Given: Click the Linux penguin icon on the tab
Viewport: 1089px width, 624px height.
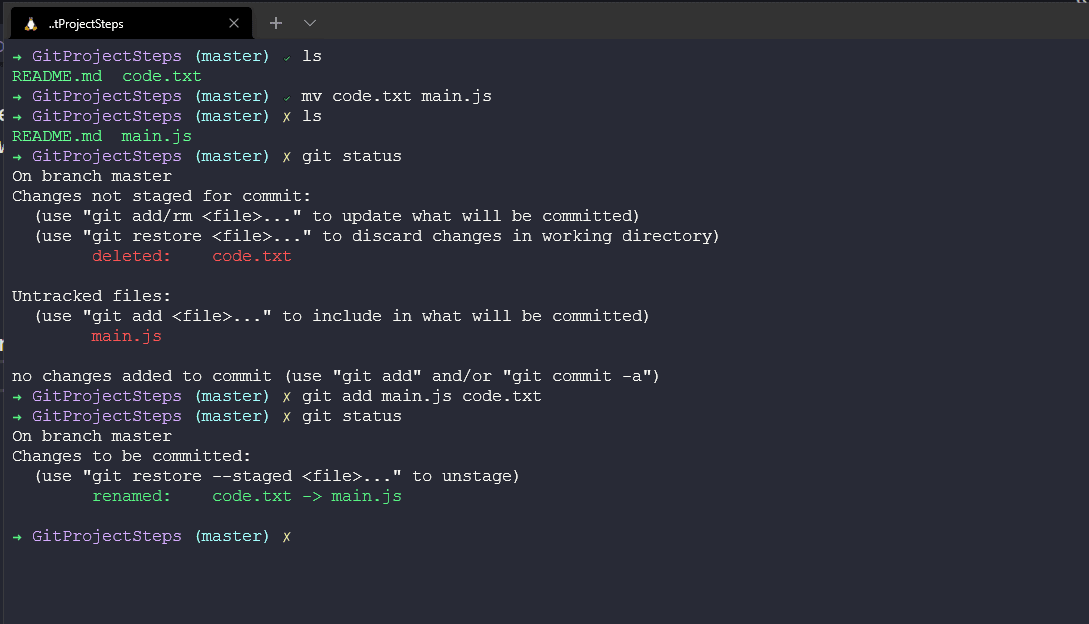Looking at the screenshot, I should click(x=31, y=23).
